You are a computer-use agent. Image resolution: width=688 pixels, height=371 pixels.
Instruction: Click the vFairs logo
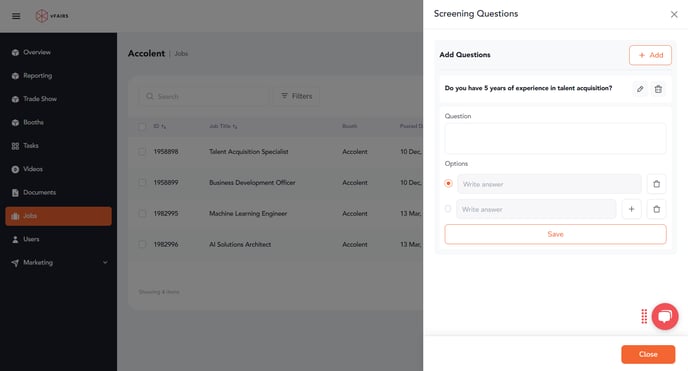(x=52, y=16)
